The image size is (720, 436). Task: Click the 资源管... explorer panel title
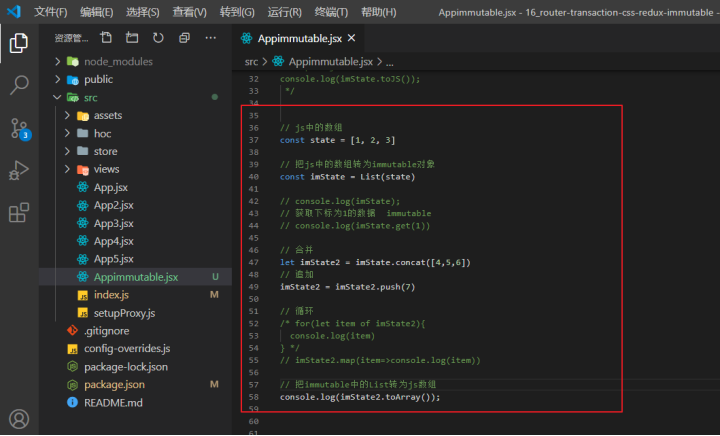coord(71,38)
